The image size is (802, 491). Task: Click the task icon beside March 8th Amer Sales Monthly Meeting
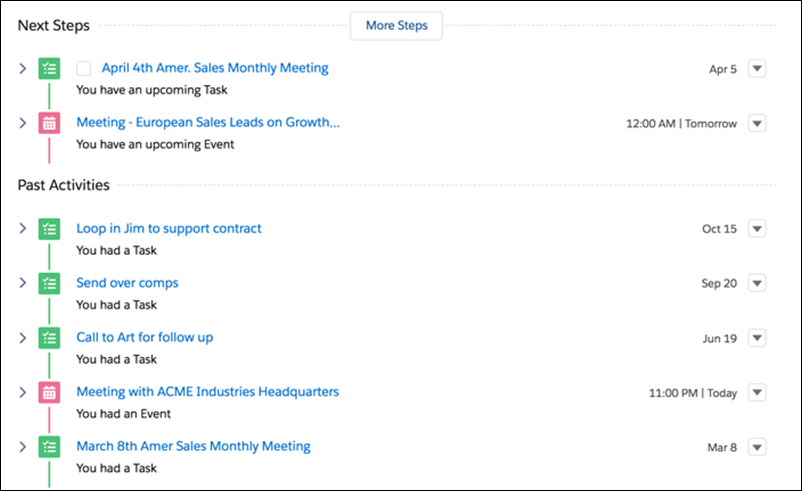[x=49, y=447]
